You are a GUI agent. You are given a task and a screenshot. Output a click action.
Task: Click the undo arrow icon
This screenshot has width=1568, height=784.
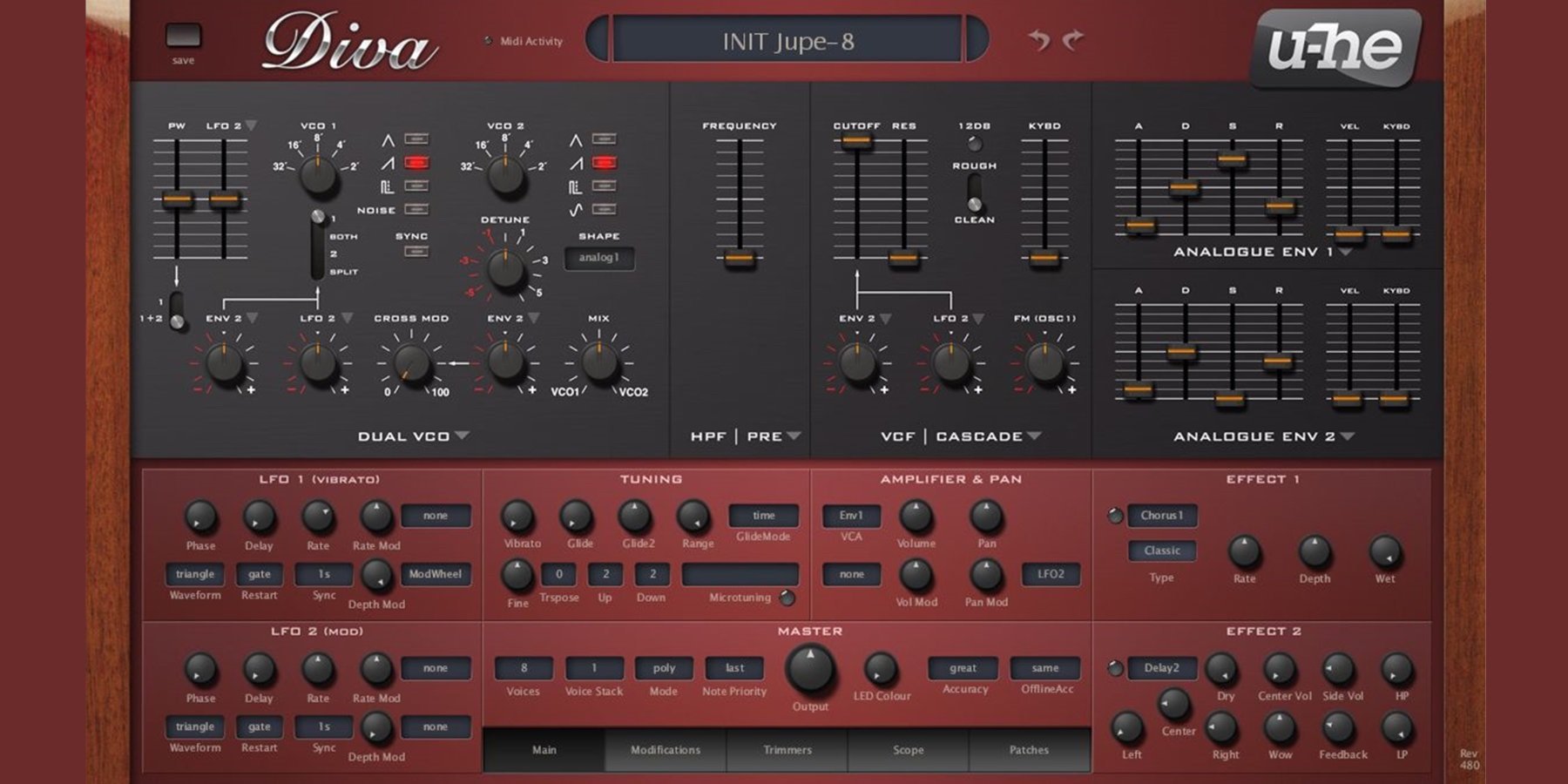tap(1038, 40)
